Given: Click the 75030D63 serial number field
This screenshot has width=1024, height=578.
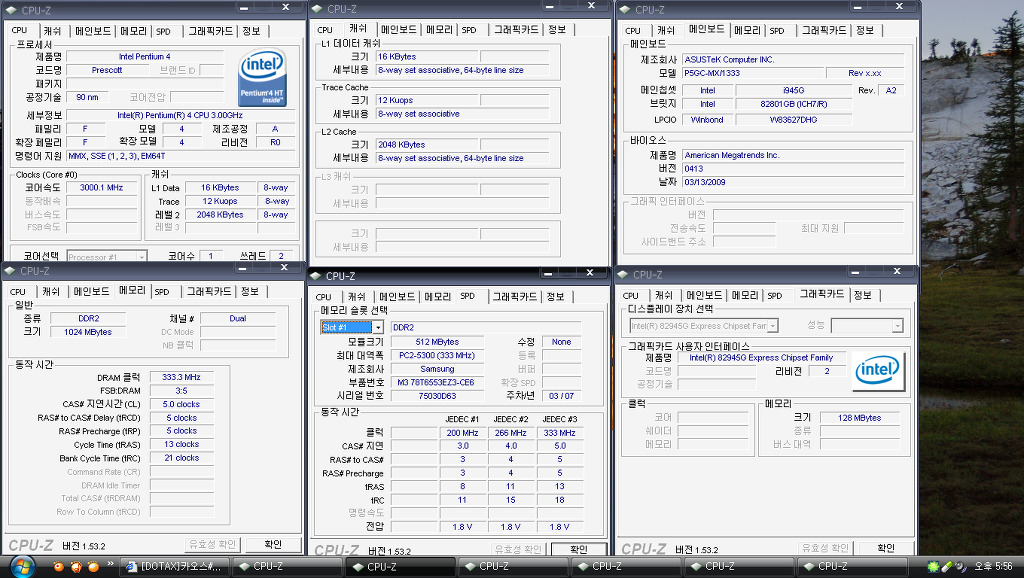Looking at the screenshot, I should (x=437, y=396).
